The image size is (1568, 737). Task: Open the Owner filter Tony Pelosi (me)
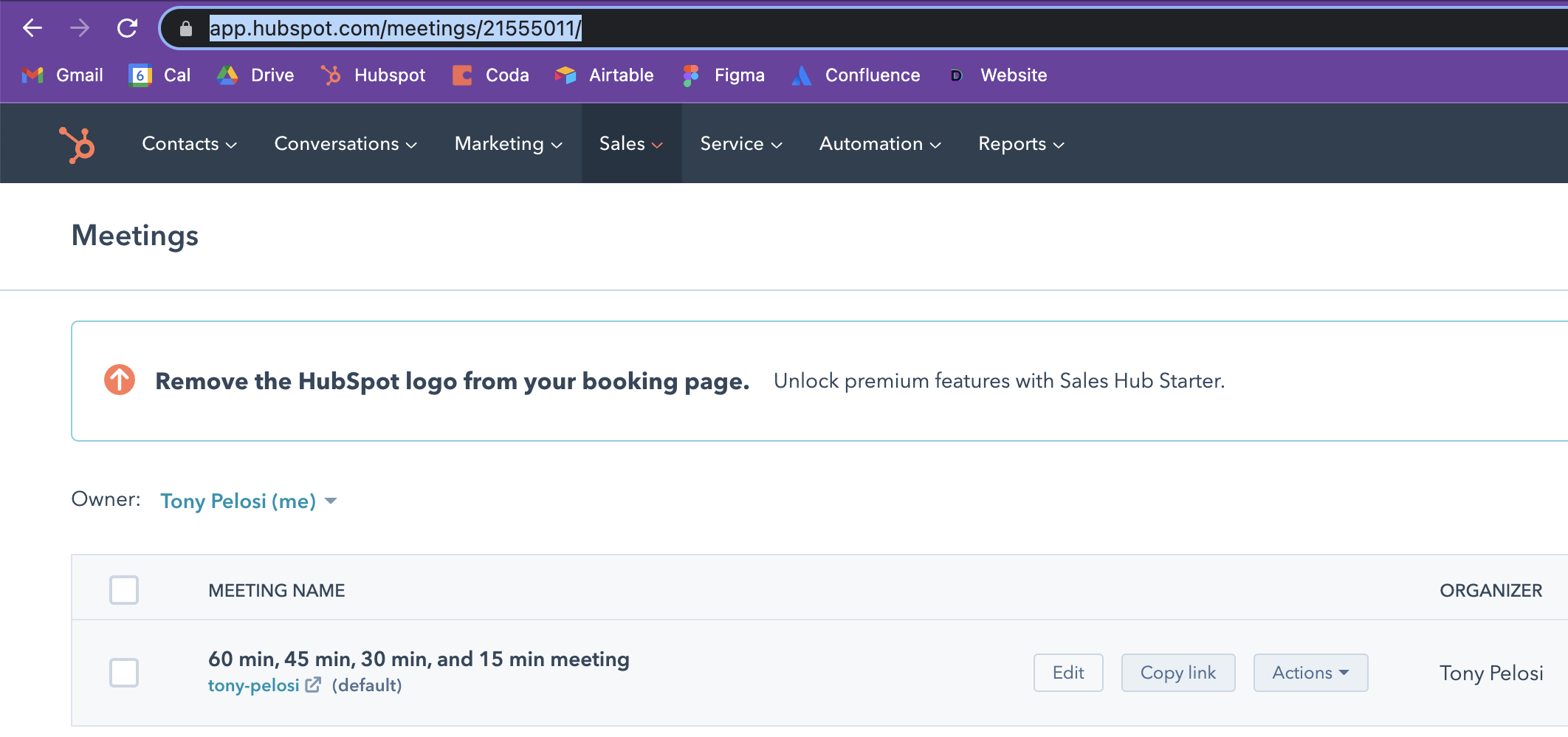coord(249,501)
